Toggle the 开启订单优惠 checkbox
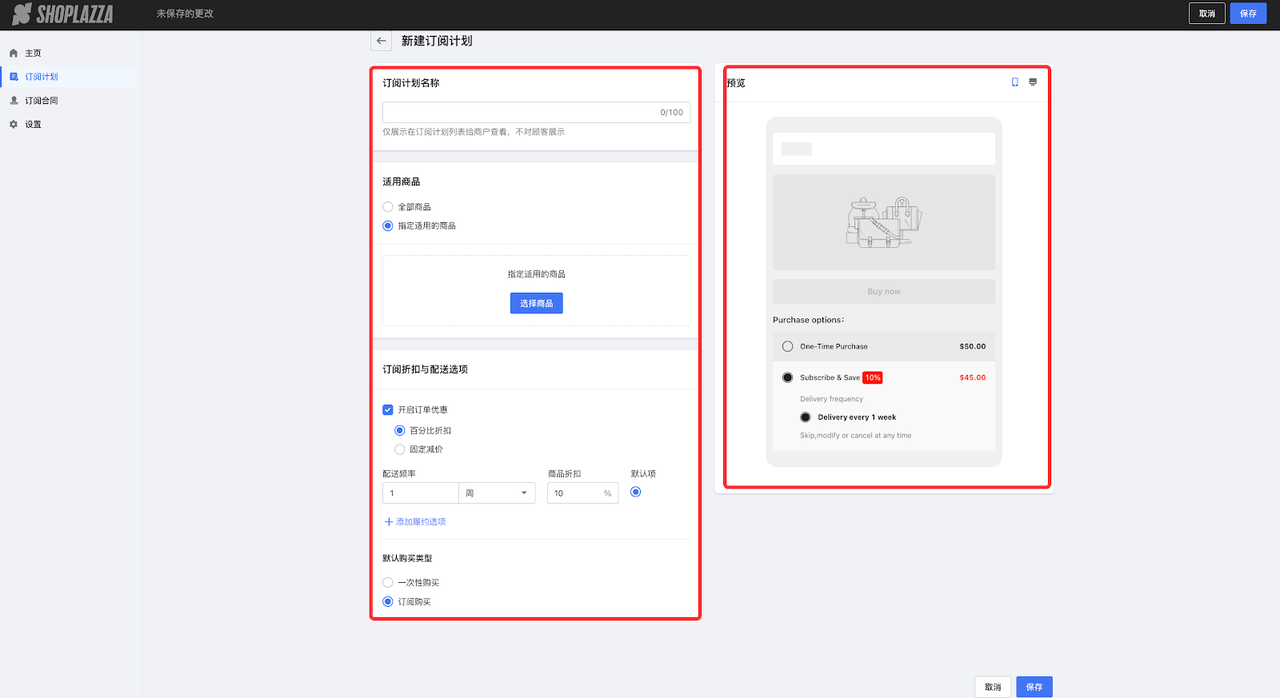This screenshot has width=1280, height=698. (388, 410)
